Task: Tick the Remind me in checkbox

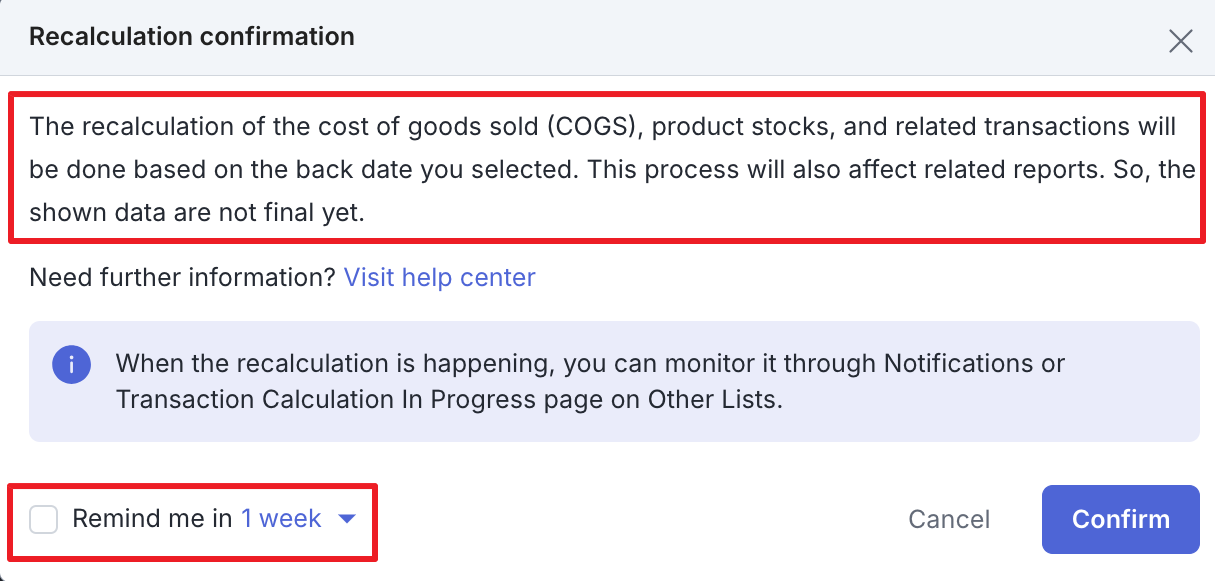Action: [x=44, y=519]
